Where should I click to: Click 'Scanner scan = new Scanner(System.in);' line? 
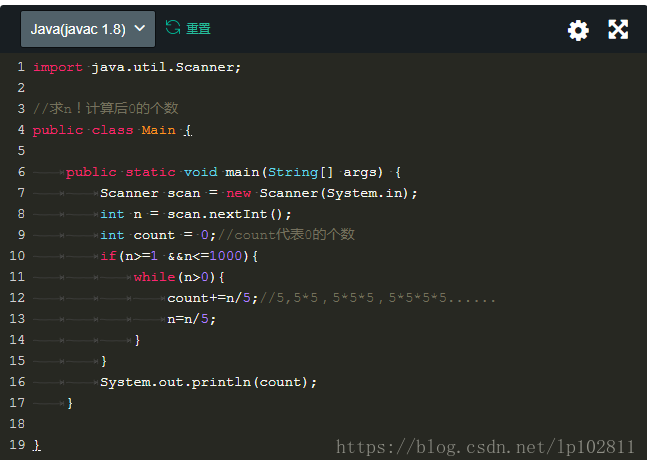point(259,193)
